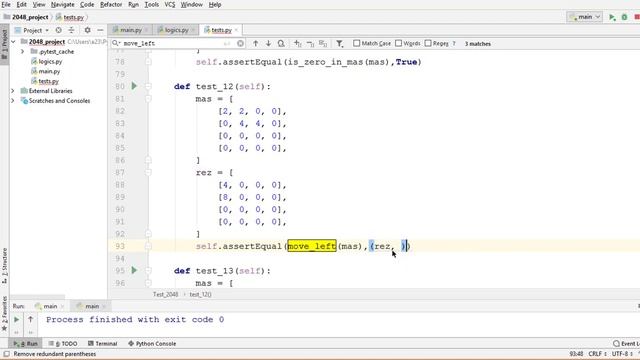Enable Words checkbox

coord(398,43)
